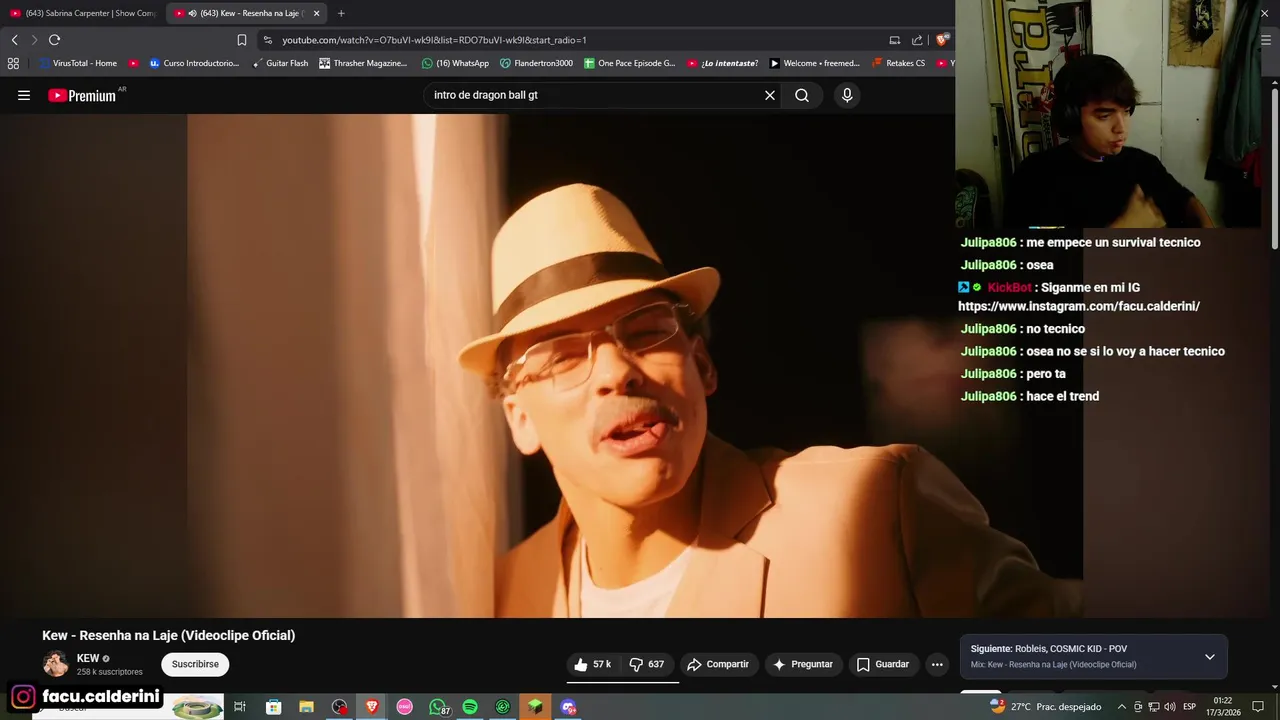Open the YouTube hamburger guide menu
1280x720 pixels.
[24, 95]
